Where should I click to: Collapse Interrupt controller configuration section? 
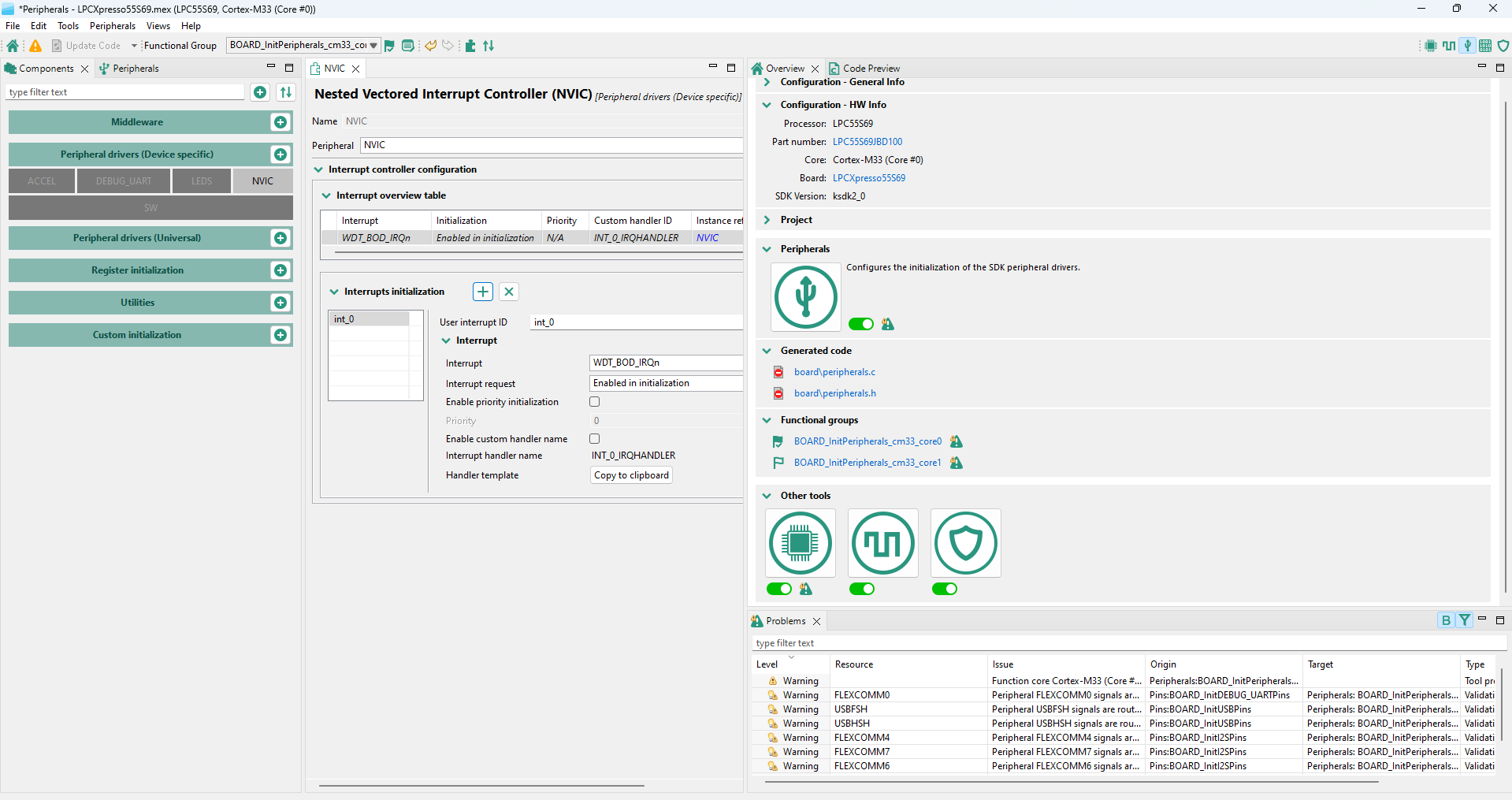pyautogui.click(x=318, y=169)
